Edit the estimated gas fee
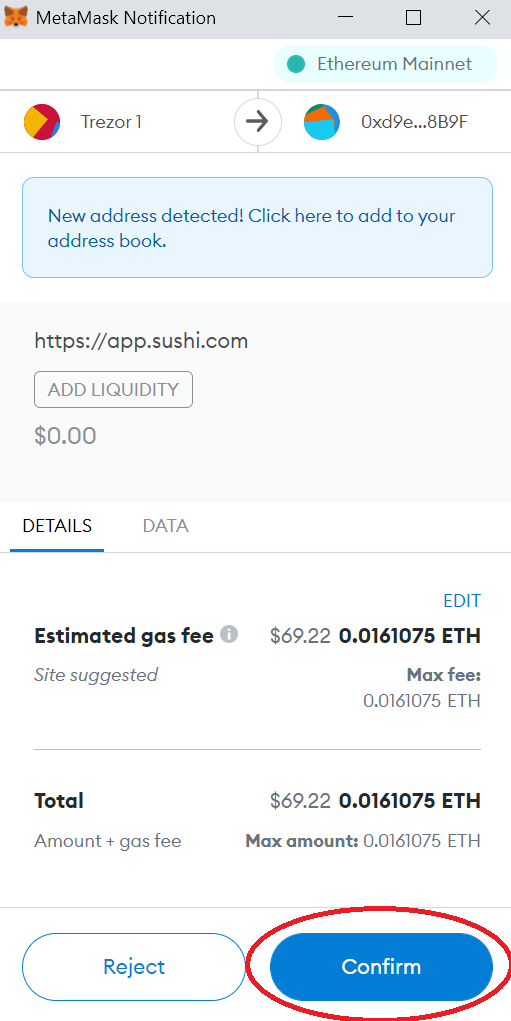The height and width of the screenshot is (1021, 511). pos(462,600)
